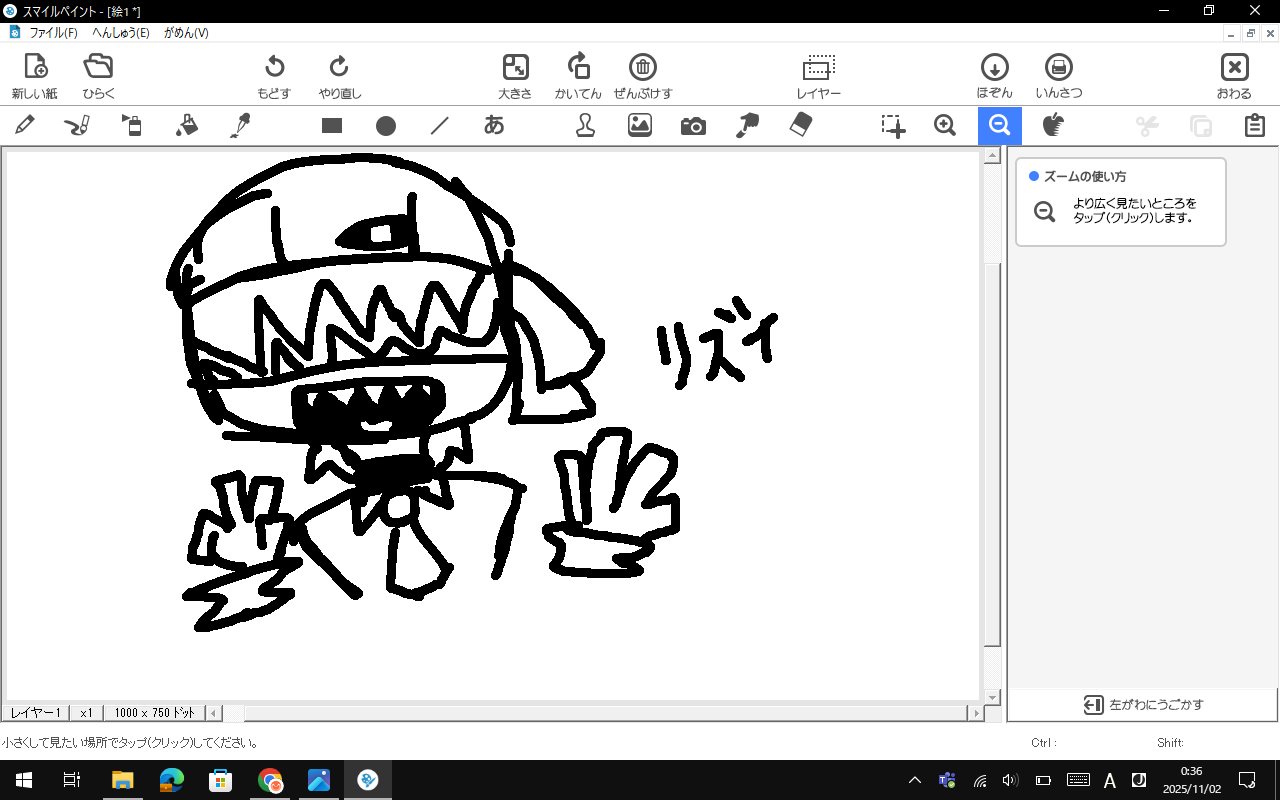Click the ほぞん save button

tap(994, 76)
